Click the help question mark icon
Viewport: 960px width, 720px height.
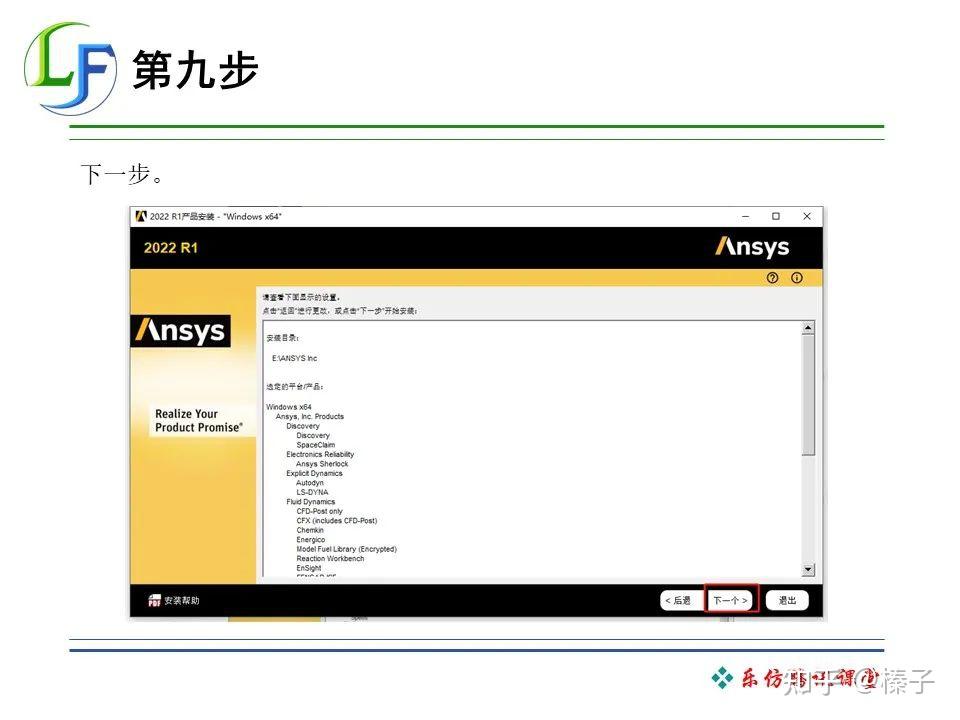770,278
